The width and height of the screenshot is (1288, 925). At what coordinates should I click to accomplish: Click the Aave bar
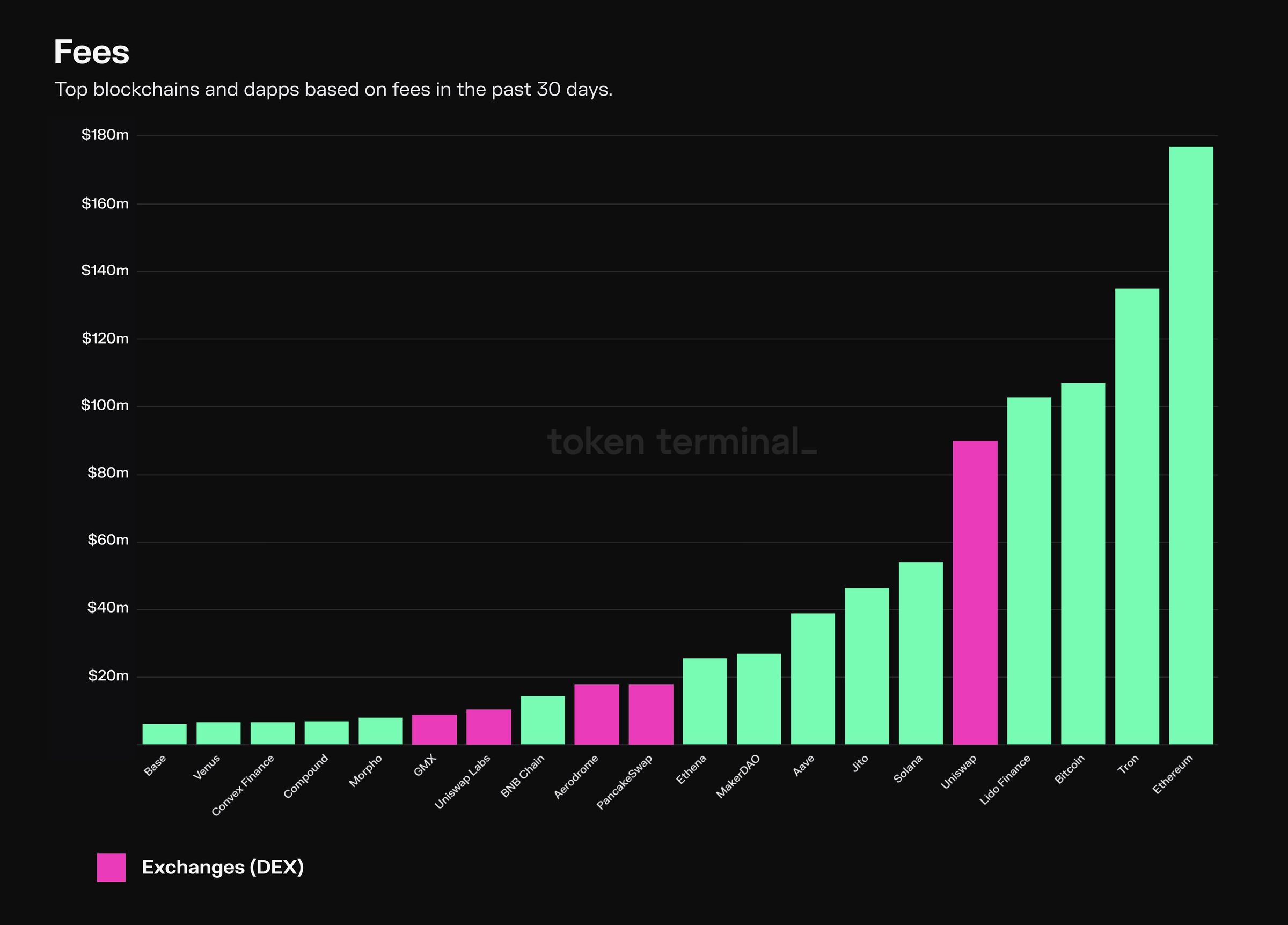pyautogui.click(x=813, y=679)
